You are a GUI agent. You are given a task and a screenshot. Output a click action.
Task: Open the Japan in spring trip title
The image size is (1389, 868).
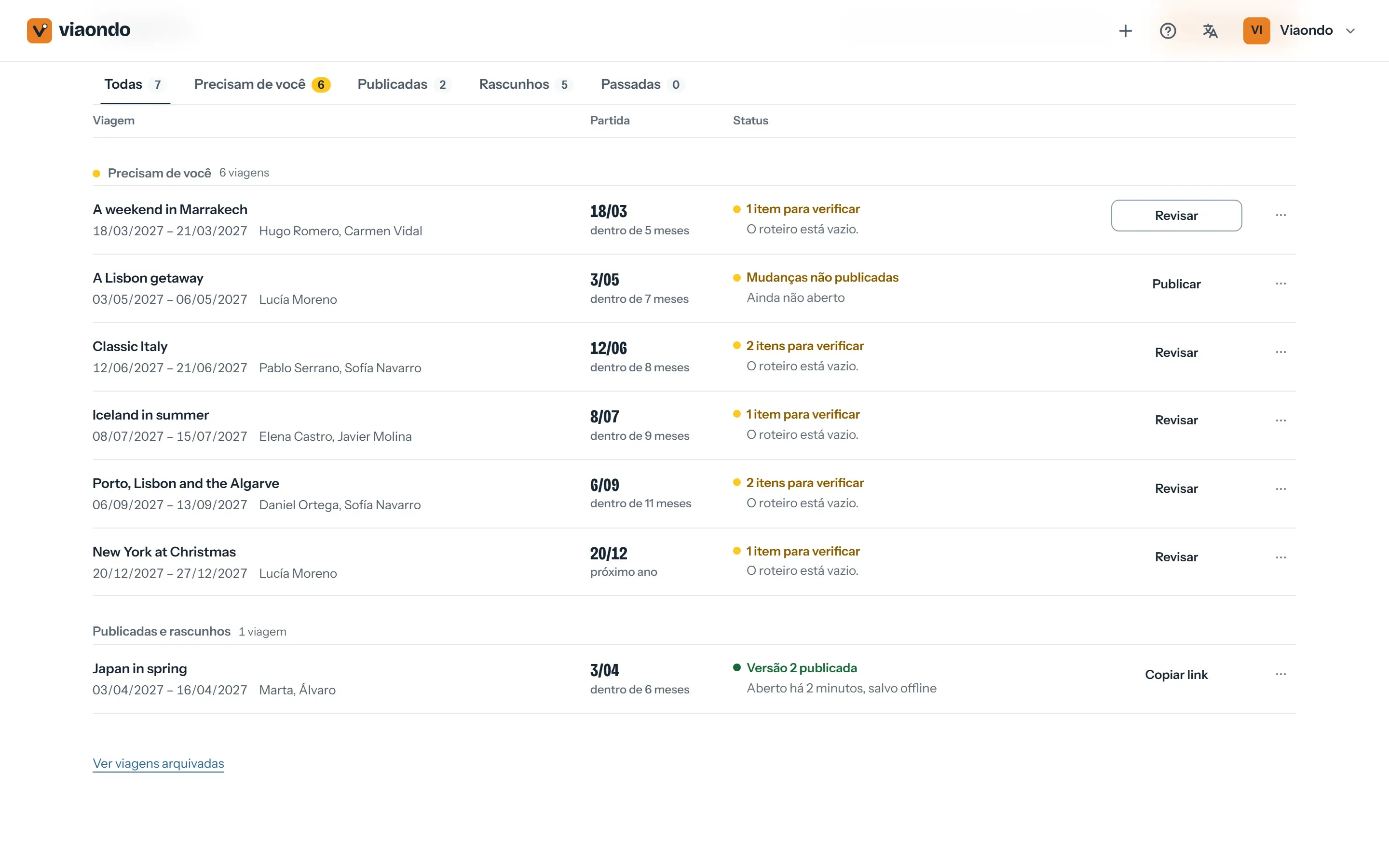tap(139, 668)
